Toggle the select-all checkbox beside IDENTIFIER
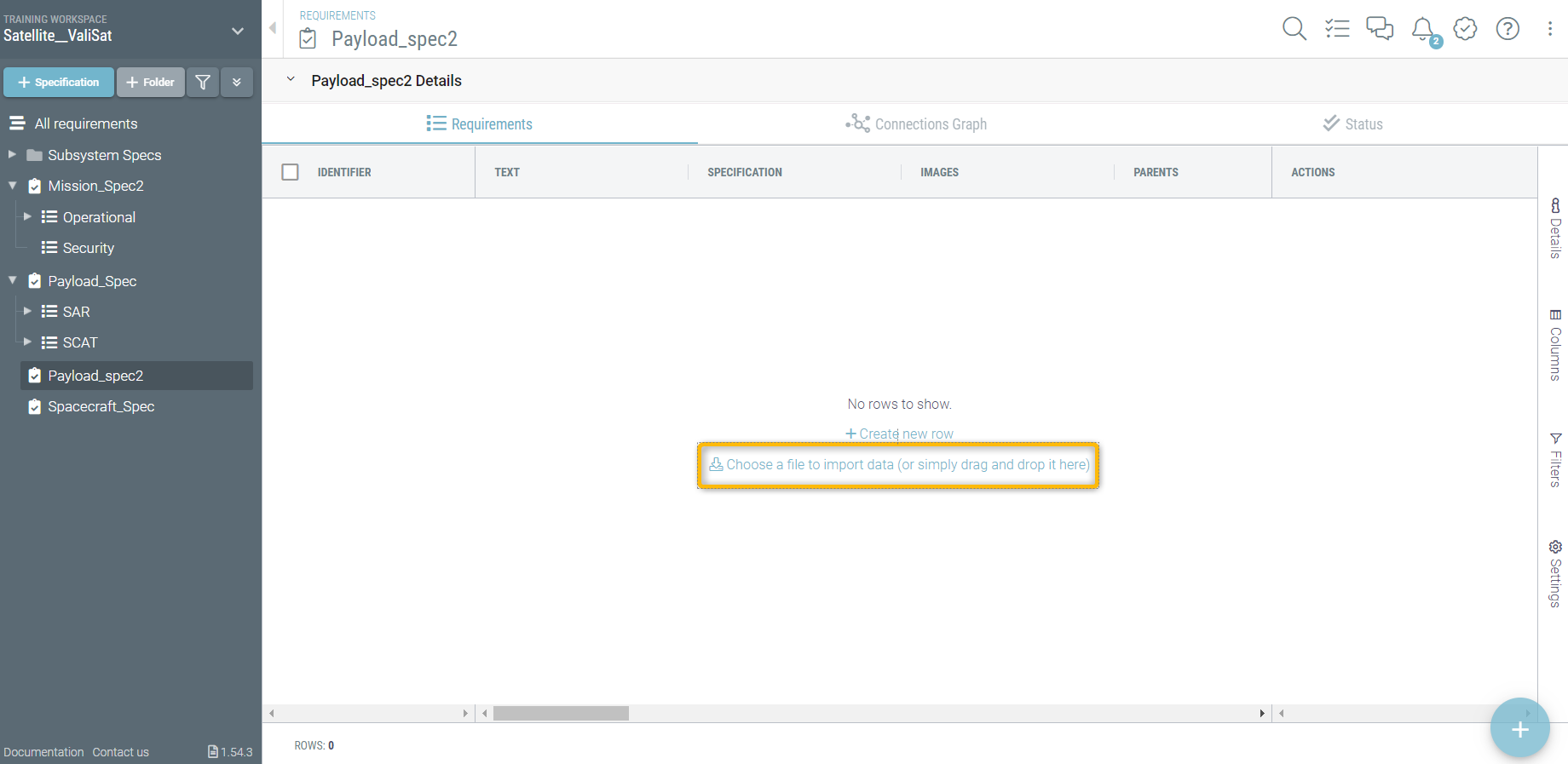The height and width of the screenshot is (764, 1568). [290, 172]
